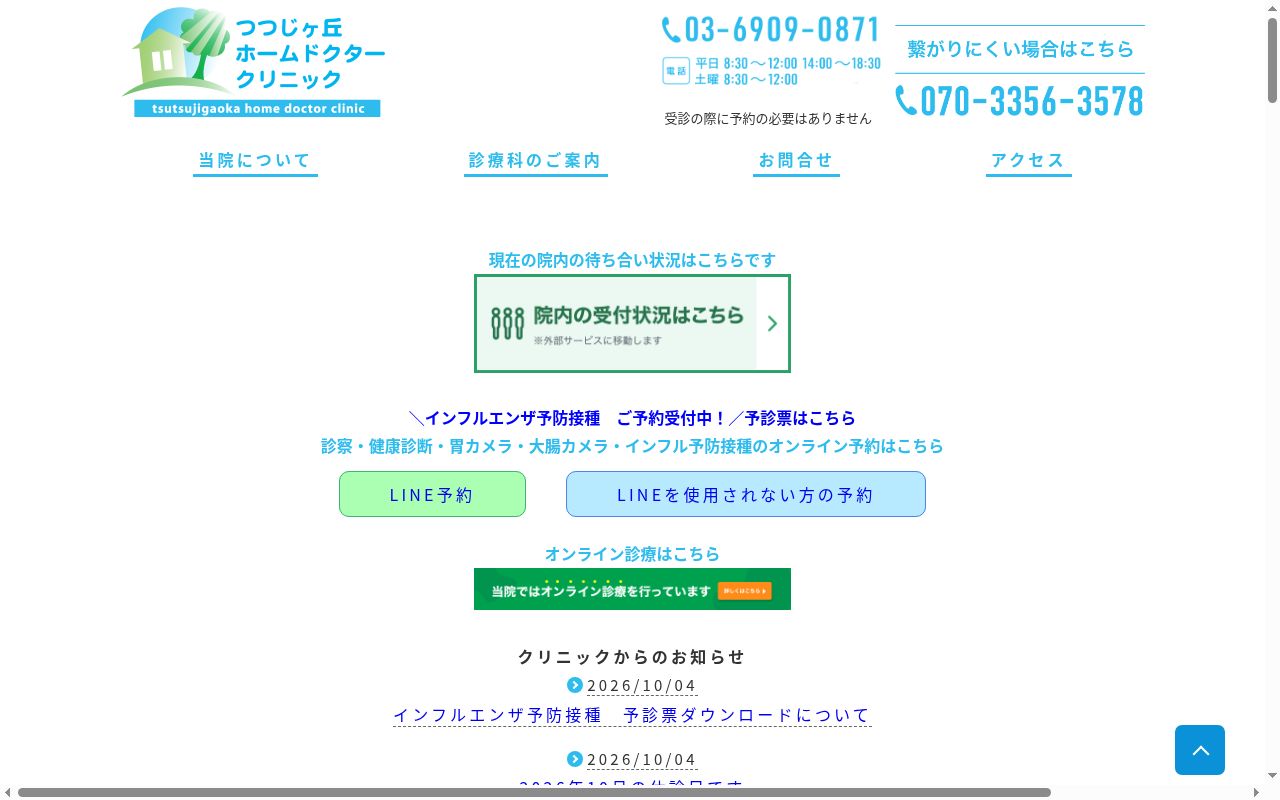Click the vertical scrollbar thumb
Viewport: 1280px width, 800px height.
click(1272, 60)
